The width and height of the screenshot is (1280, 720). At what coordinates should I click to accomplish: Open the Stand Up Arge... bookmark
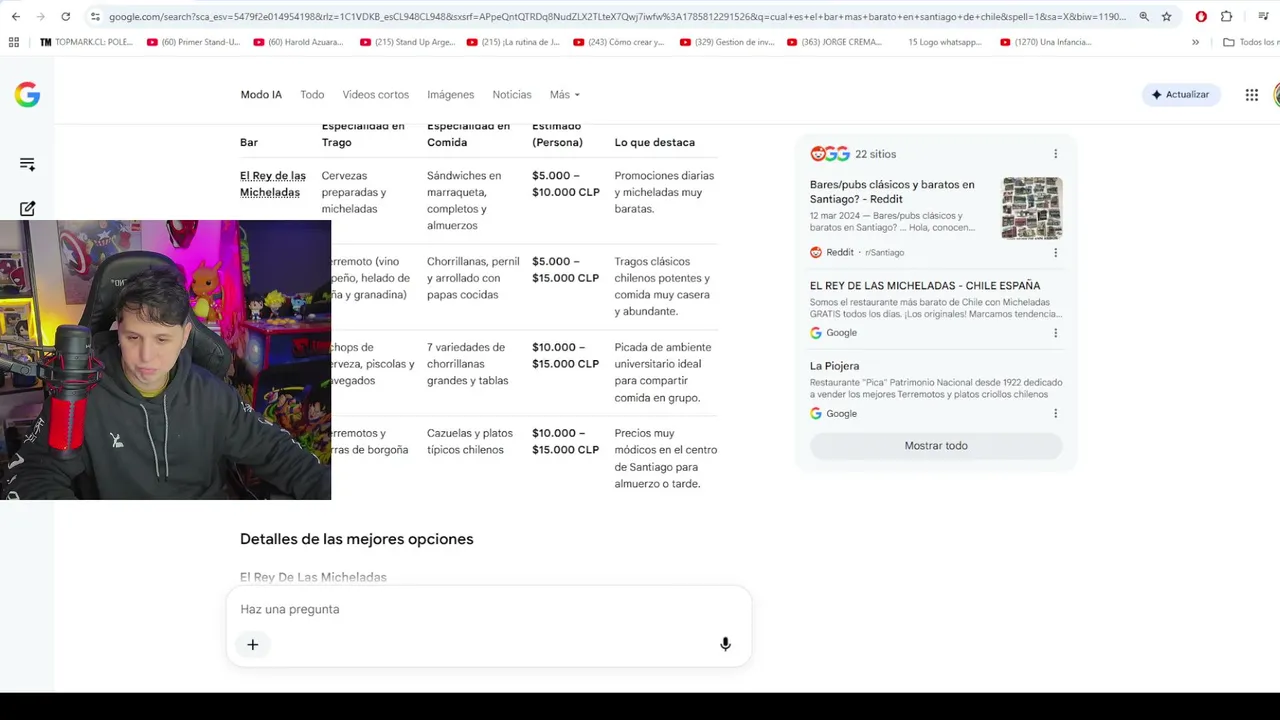pyautogui.click(x=406, y=42)
